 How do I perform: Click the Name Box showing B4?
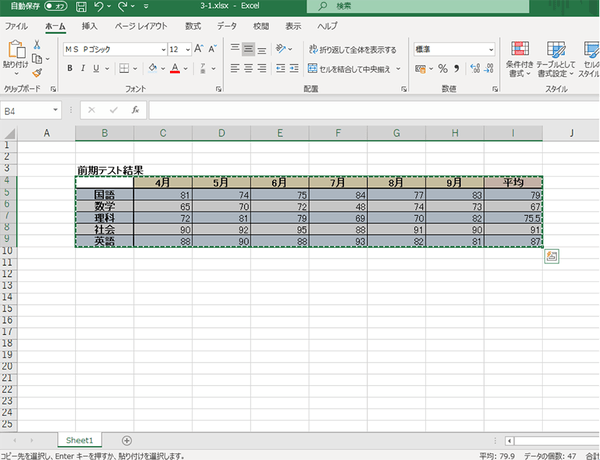point(30,110)
